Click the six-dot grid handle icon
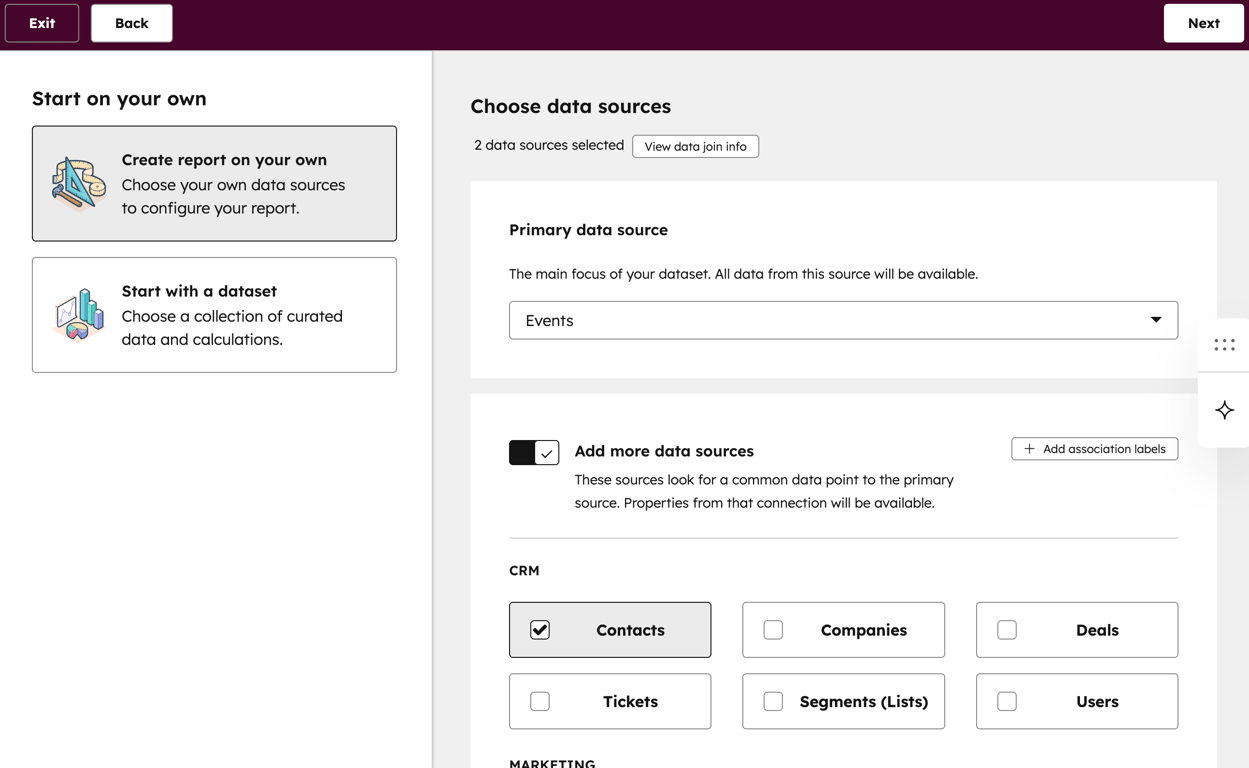The height and width of the screenshot is (768, 1249). [1224, 345]
